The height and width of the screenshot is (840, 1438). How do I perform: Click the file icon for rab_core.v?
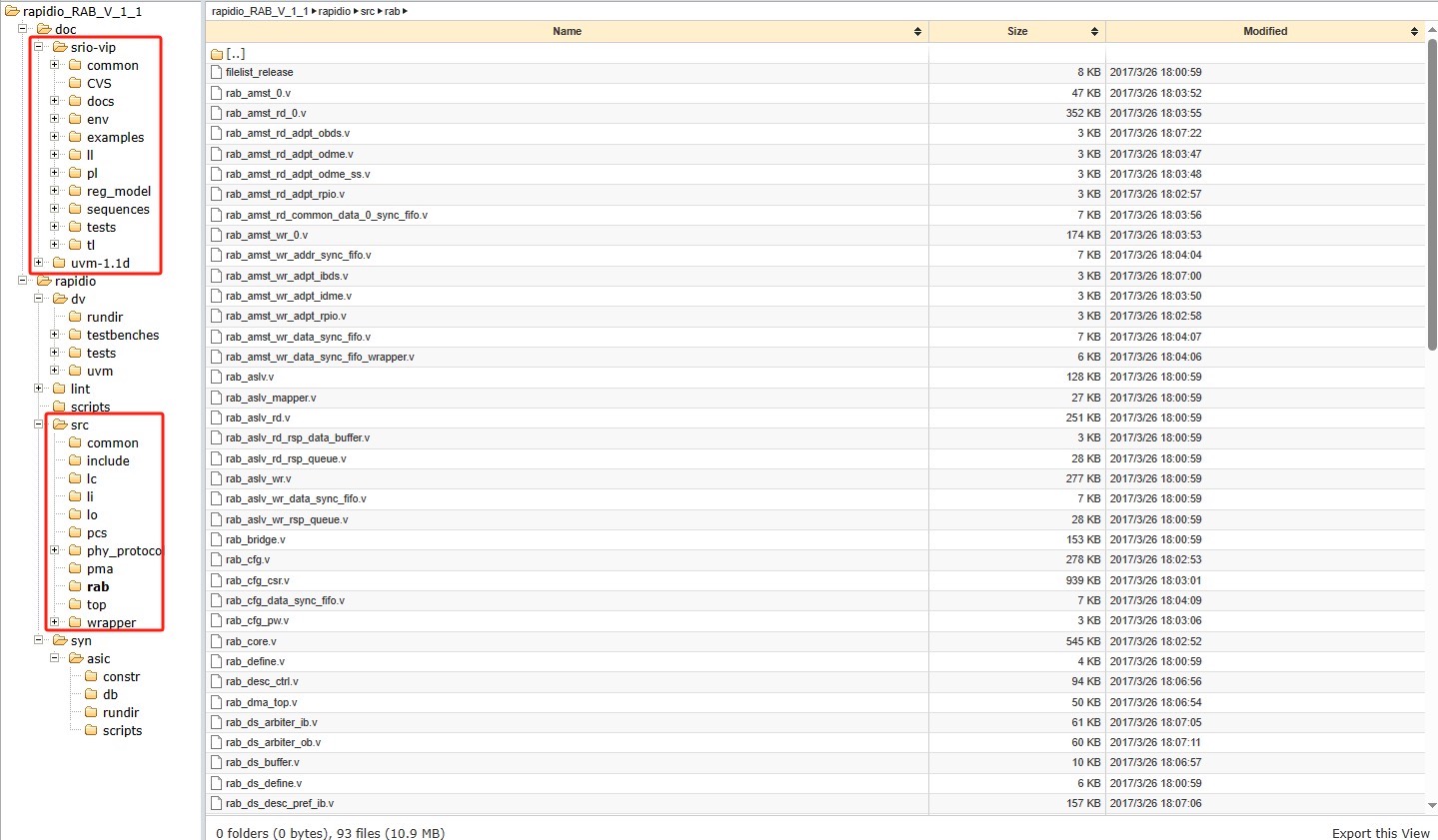tap(217, 641)
